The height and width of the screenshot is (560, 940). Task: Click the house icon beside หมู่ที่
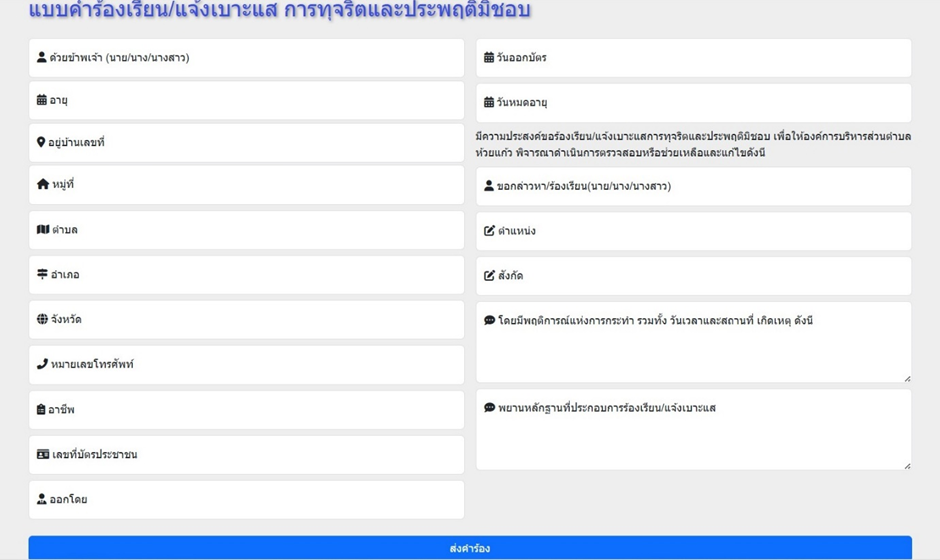click(43, 184)
